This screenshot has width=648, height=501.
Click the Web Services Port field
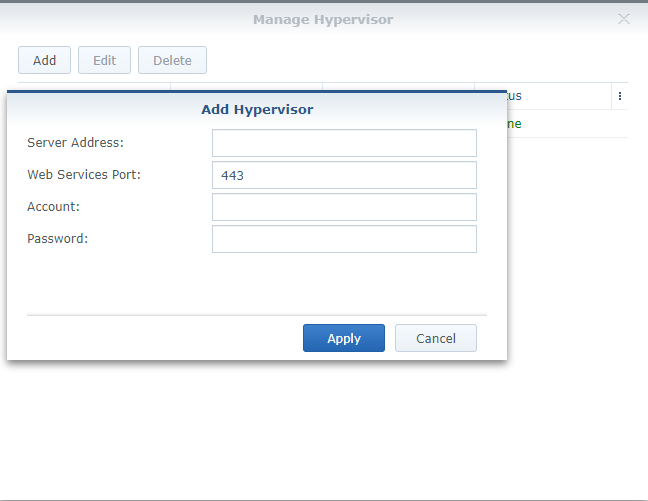coord(344,175)
